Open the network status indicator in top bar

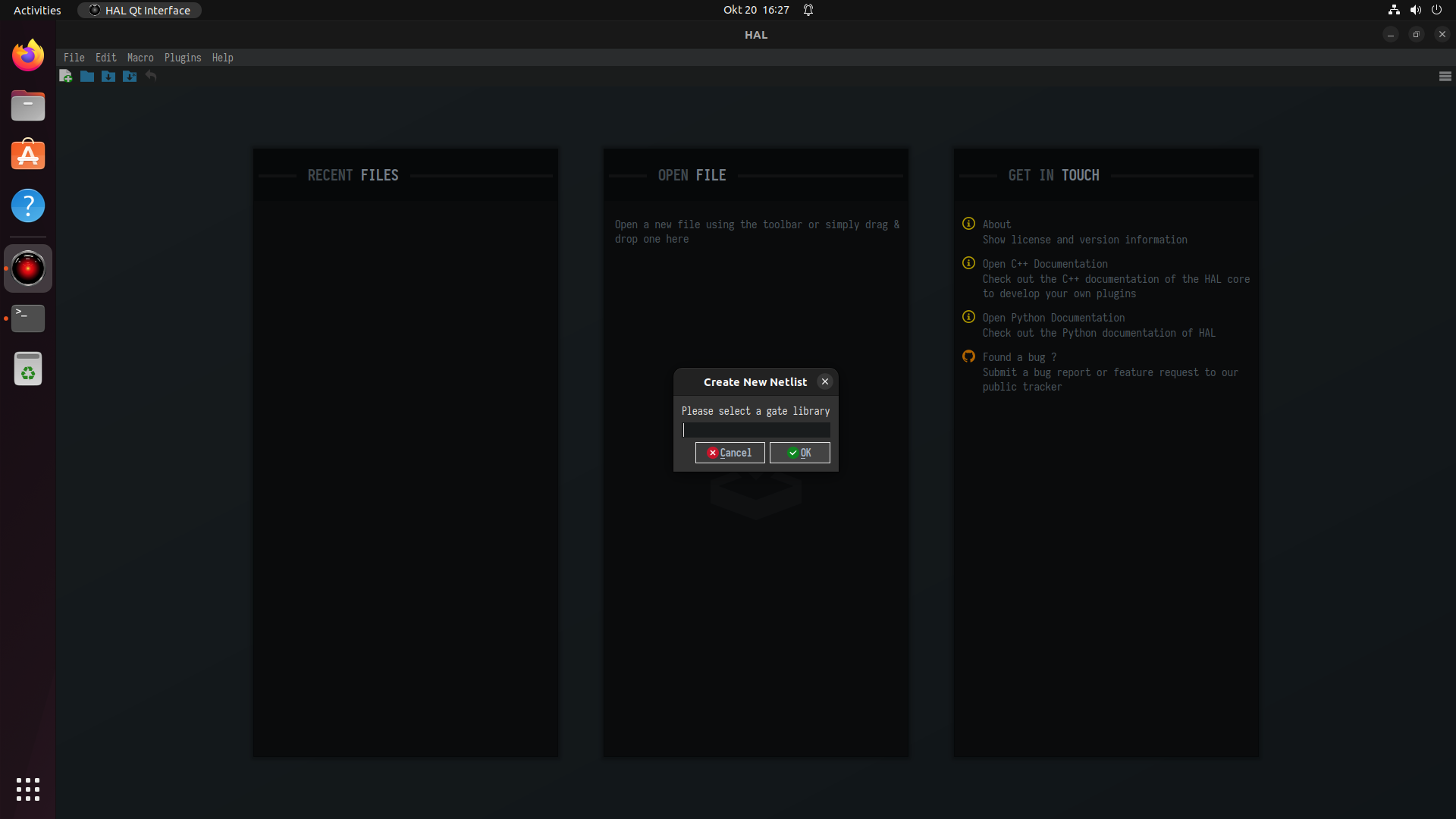pyautogui.click(x=1394, y=10)
